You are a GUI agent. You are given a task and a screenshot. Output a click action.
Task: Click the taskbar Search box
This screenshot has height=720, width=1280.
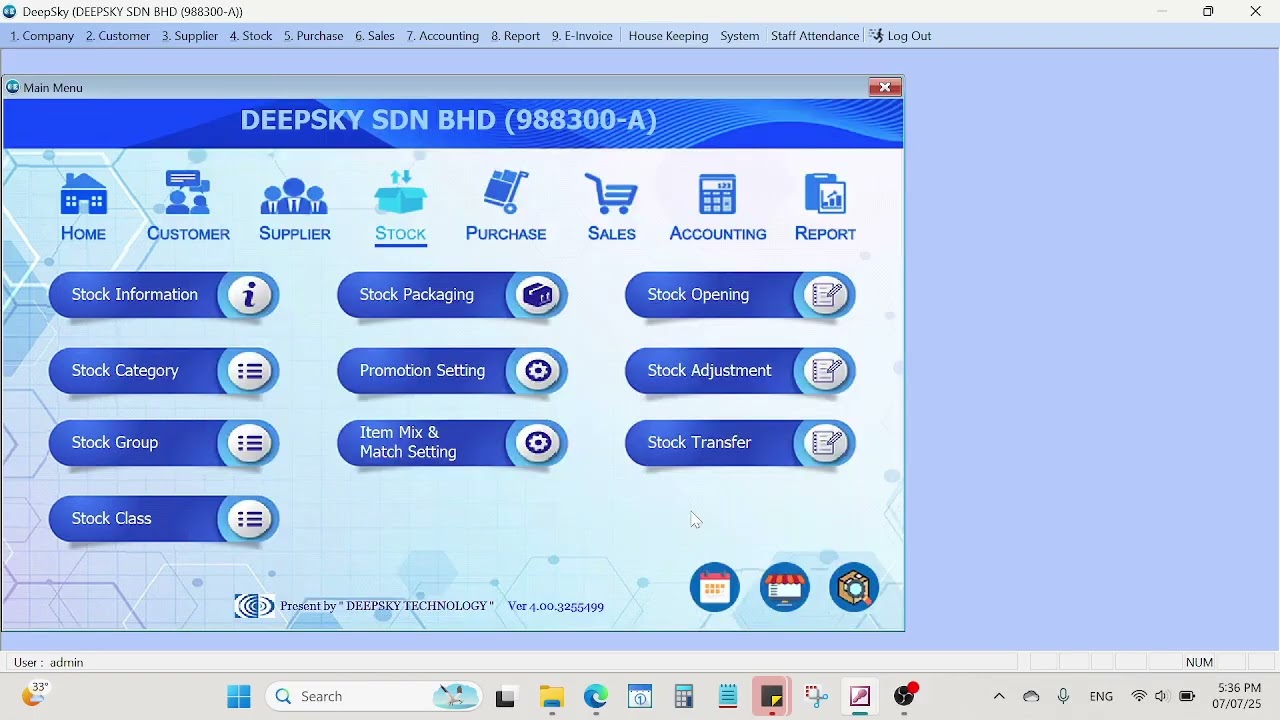374,697
